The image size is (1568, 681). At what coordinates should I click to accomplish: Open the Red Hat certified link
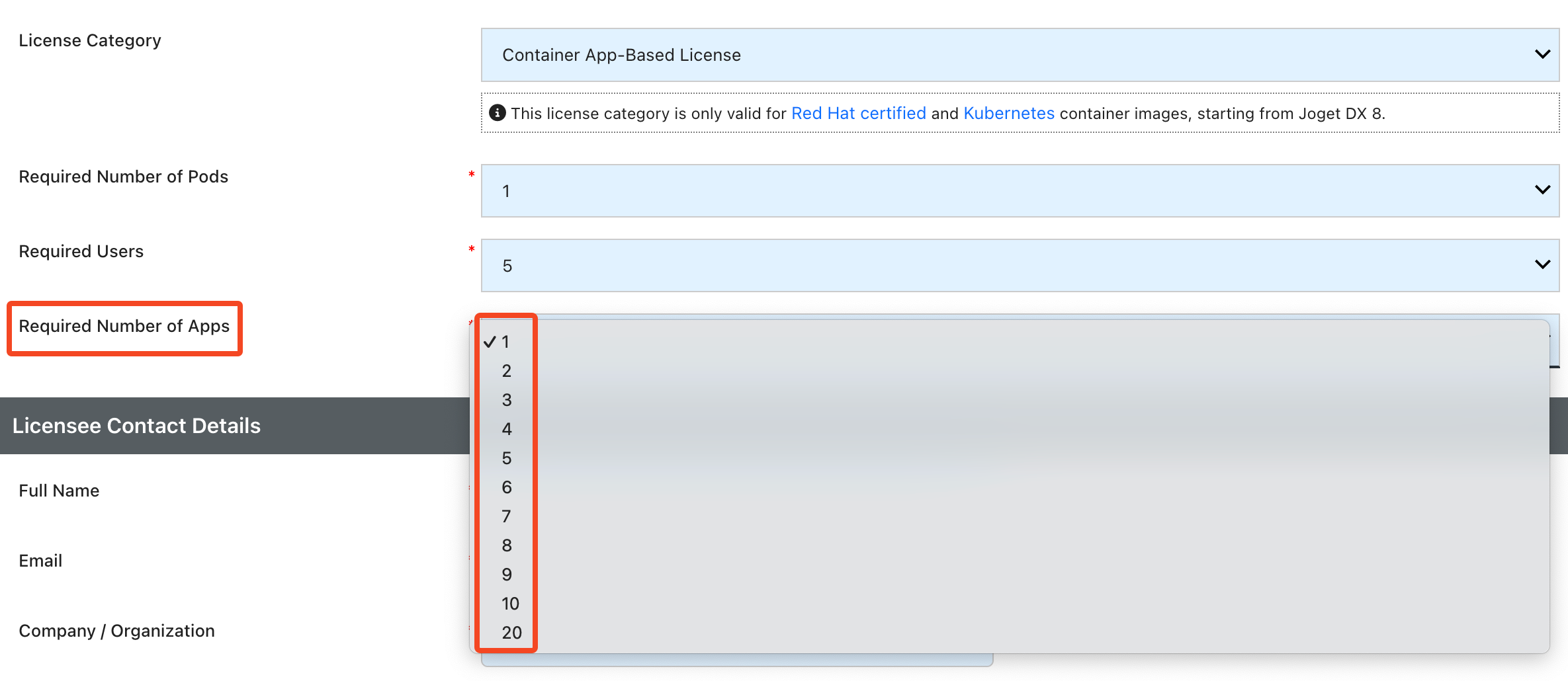tap(858, 113)
